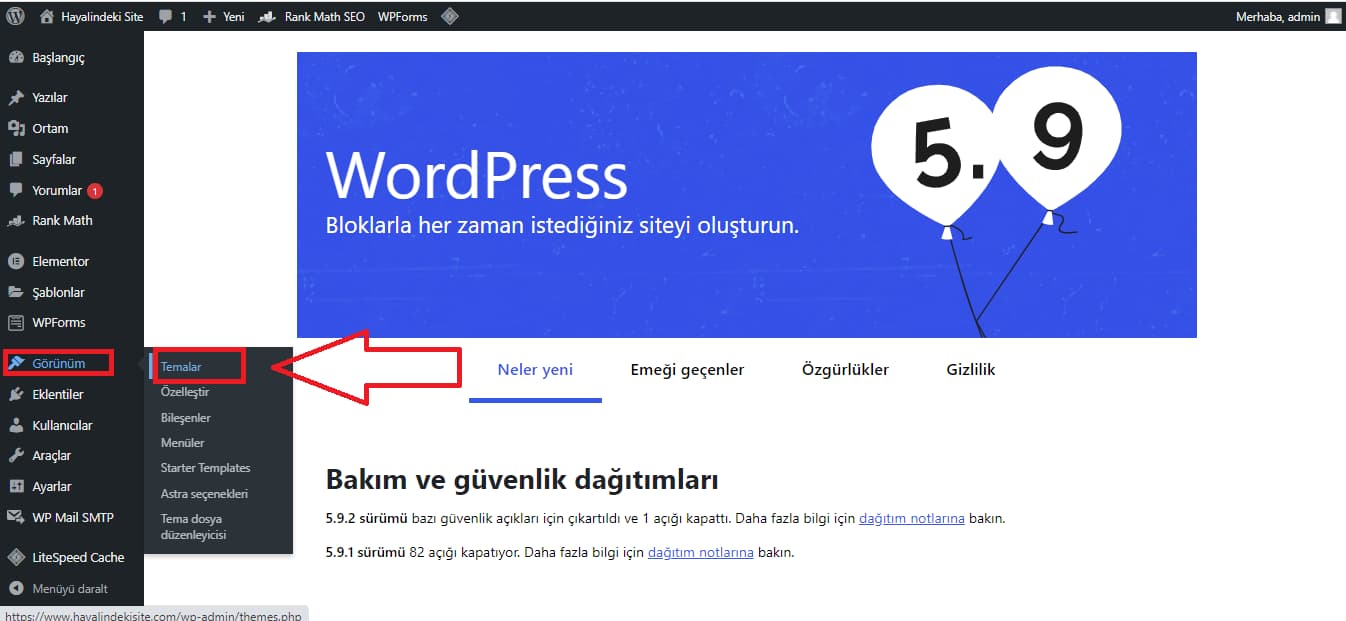Click the WP Mail SMTP envelope icon
The height and width of the screenshot is (621, 1346).
(16, 517)
